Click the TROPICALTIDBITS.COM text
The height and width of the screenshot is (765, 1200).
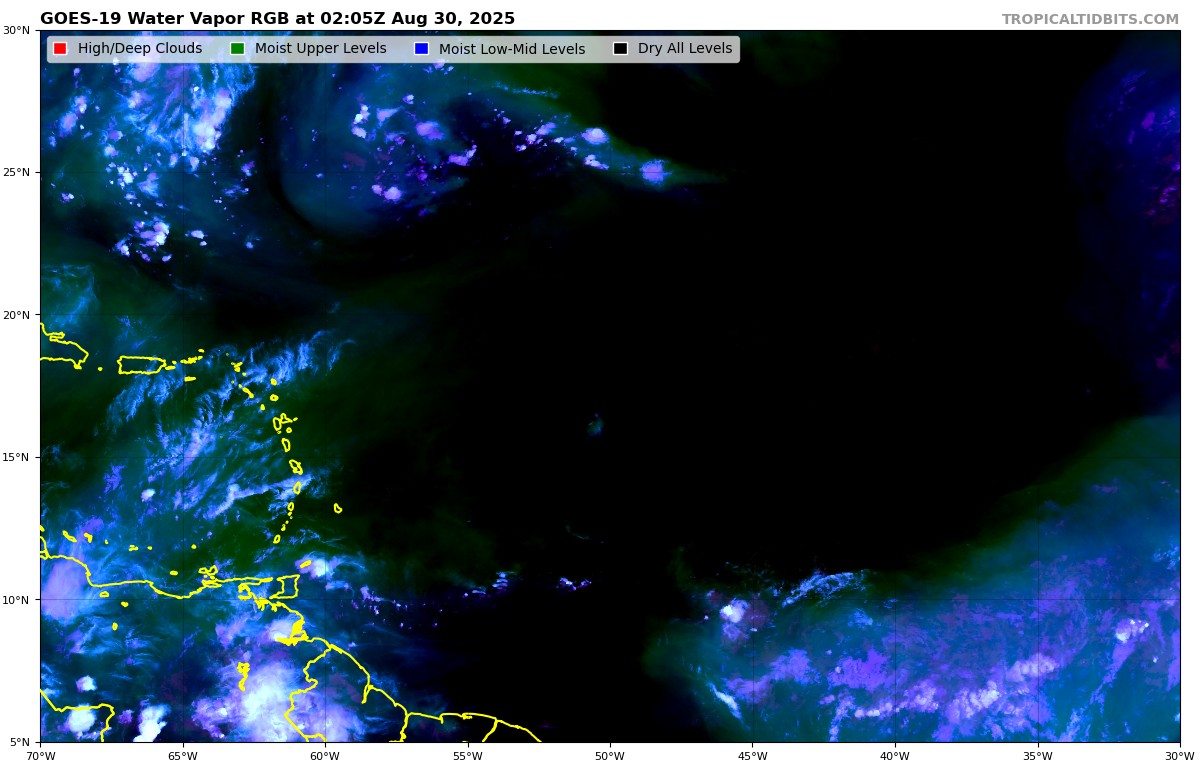click(1090, 19)
